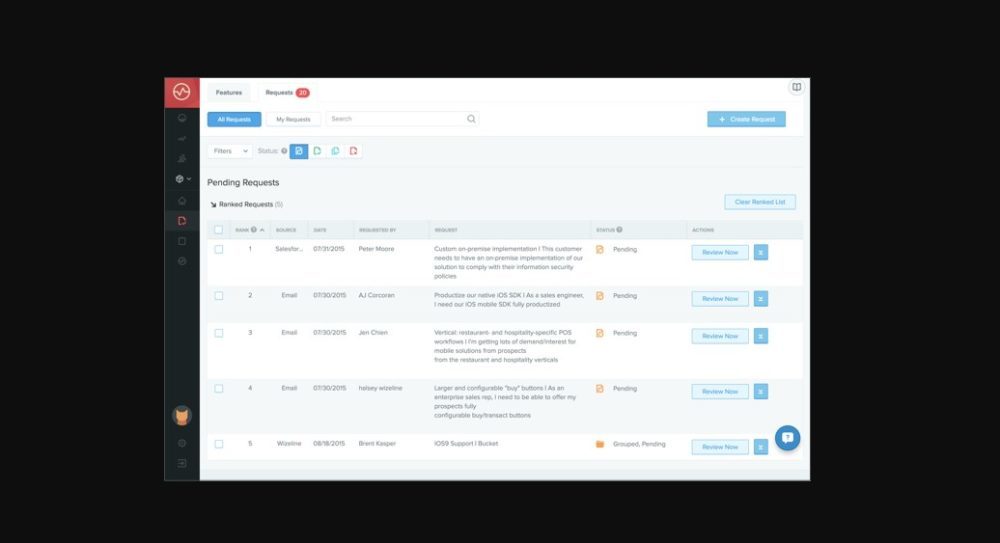Click the logout icon at sidebar bottom
1000x543 pixels.
[x=182, y=463]
